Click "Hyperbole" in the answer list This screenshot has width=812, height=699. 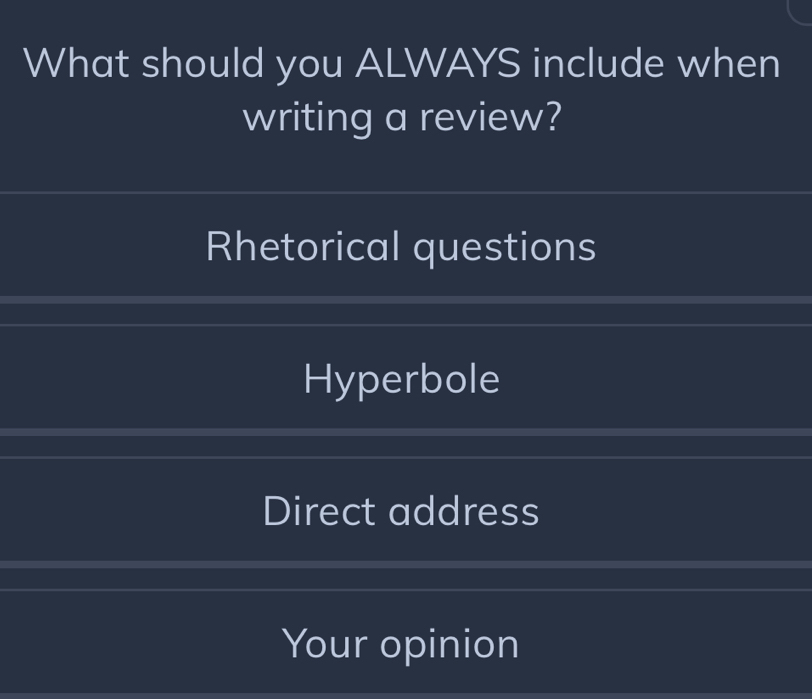click(x=400, y=378)
